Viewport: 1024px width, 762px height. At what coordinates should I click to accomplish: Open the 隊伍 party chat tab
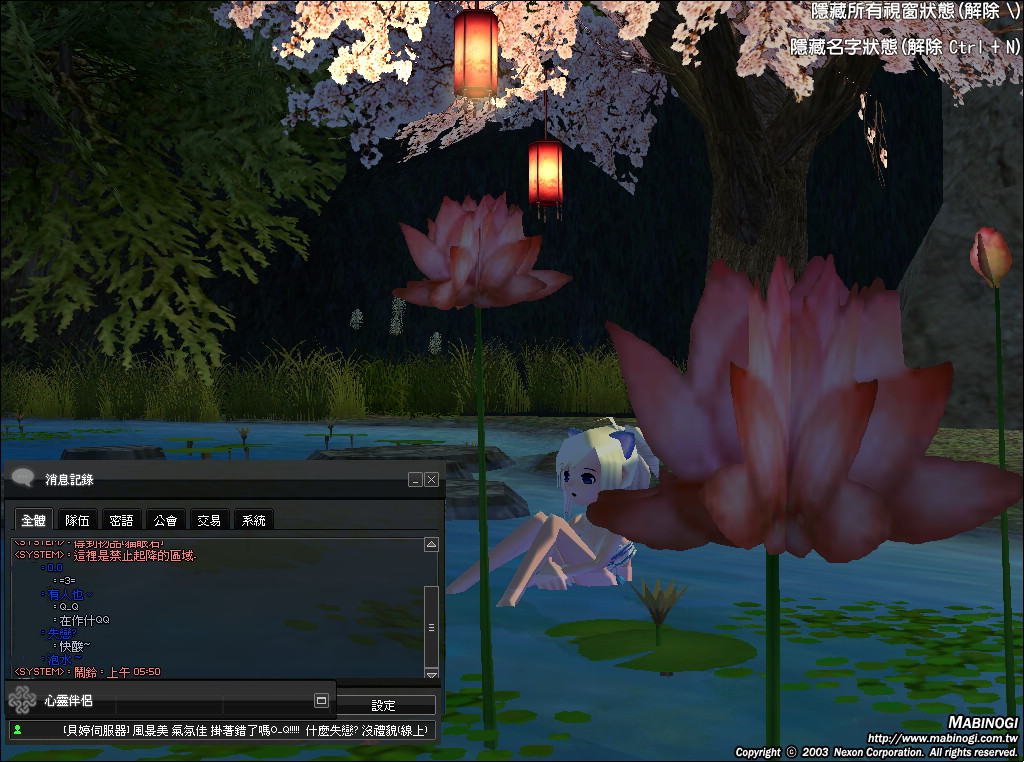[x=77, y=520]
